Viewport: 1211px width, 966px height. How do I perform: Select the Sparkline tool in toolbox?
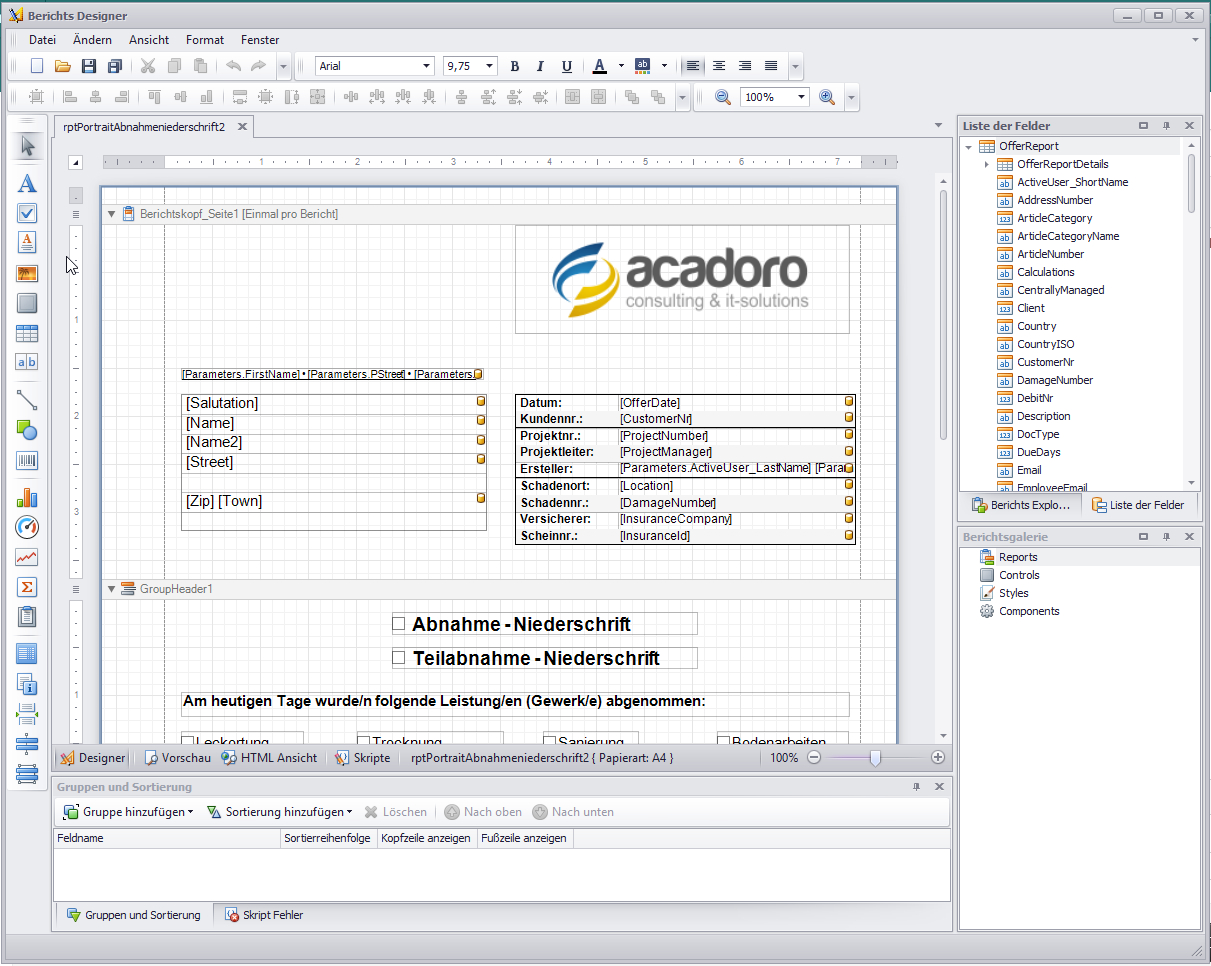tap(27, 557)
